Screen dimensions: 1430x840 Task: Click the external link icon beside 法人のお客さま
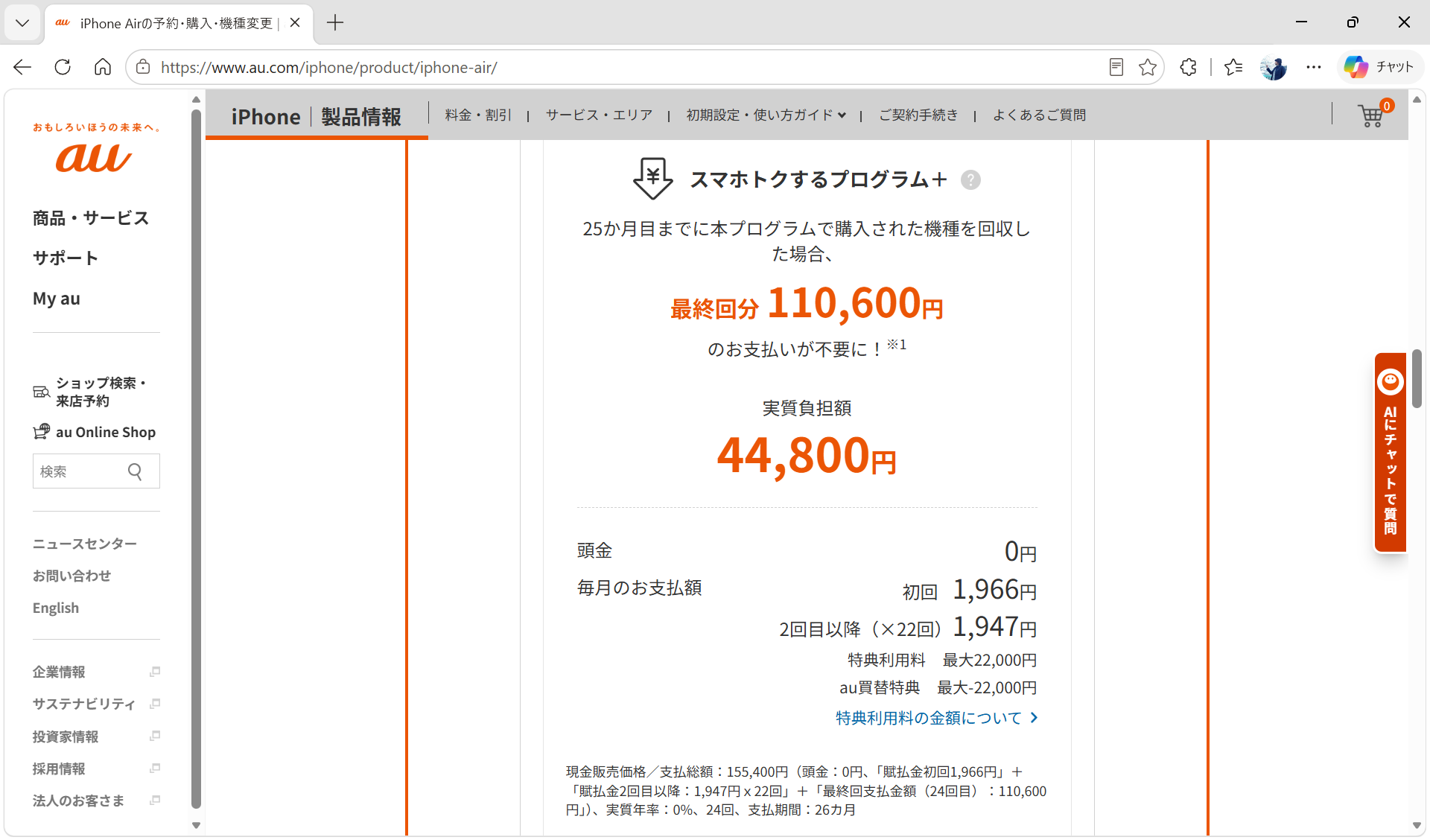(155, 800)
